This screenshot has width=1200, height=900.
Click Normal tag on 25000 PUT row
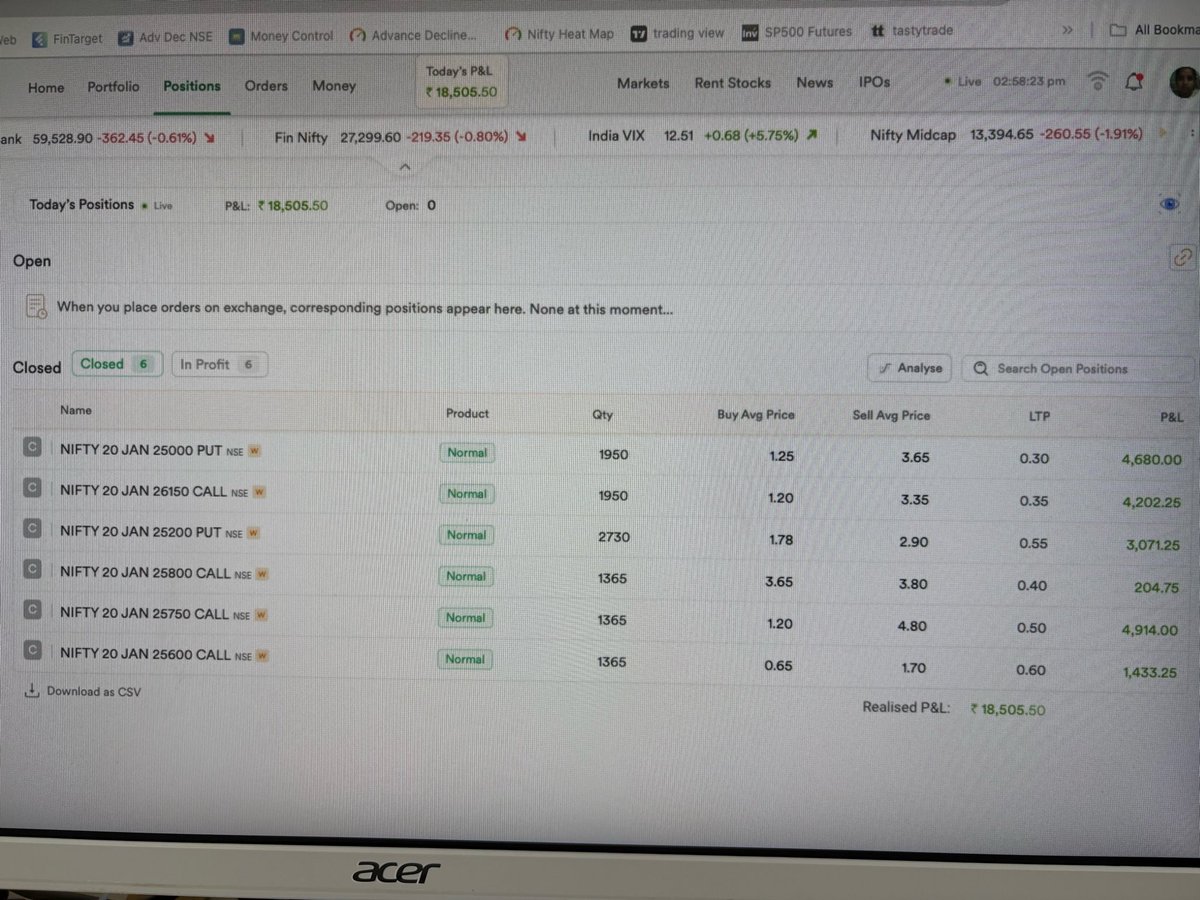pos(467,453)
